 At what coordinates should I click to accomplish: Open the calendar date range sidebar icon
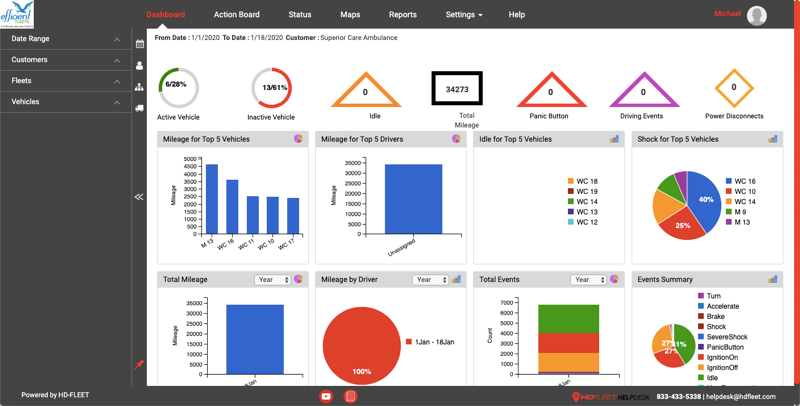(139, 44)
